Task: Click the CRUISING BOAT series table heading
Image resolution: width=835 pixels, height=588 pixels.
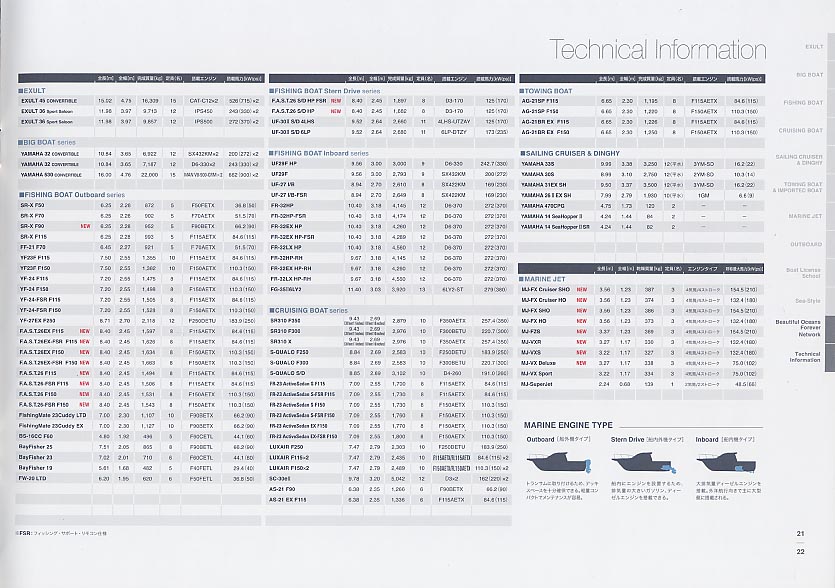Action: (x=308, y=311)
